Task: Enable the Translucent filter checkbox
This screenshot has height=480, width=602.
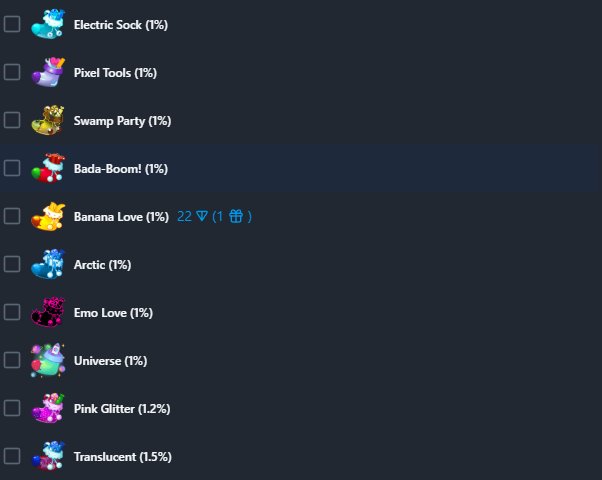Action: (x=12, y=456)
